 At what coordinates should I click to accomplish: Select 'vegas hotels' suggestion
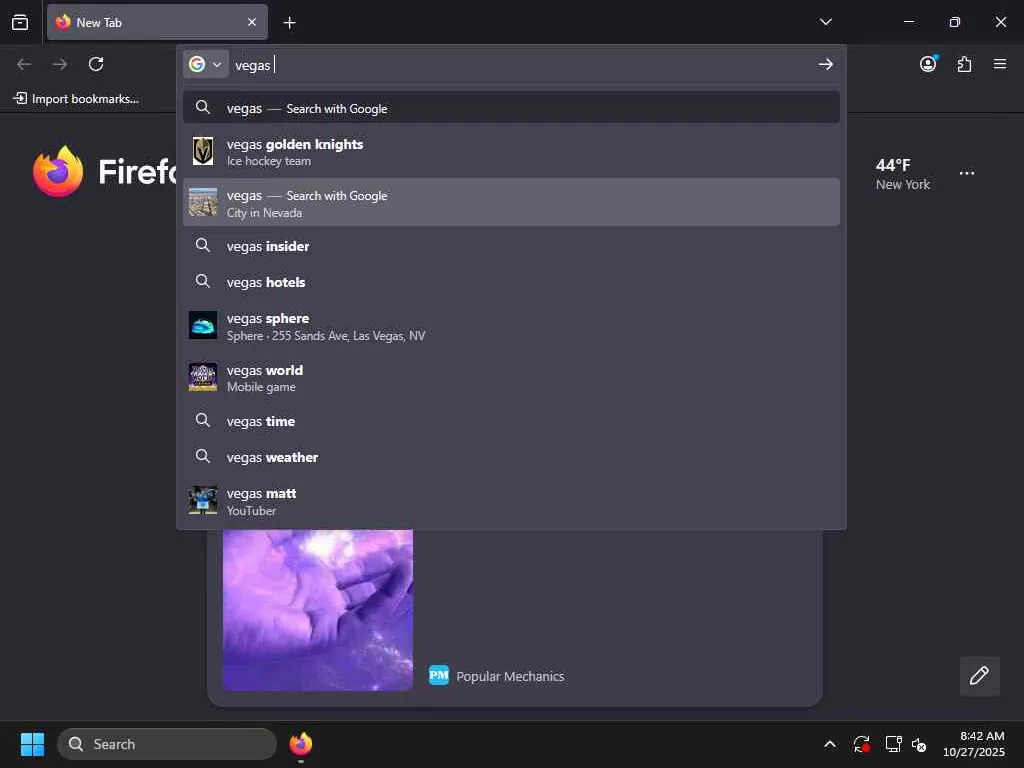pyautogui.click(x=511, y=282)
